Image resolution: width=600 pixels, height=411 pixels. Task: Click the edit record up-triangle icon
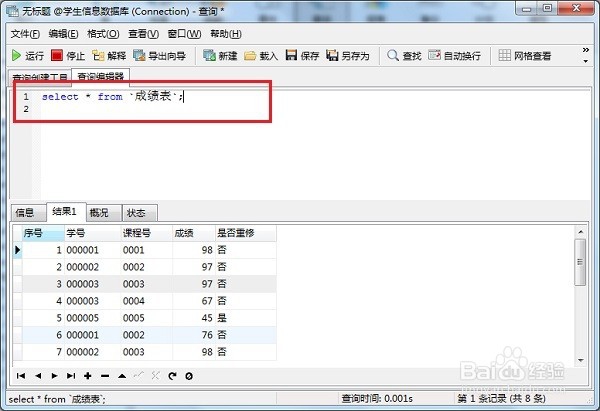(122, 376)
